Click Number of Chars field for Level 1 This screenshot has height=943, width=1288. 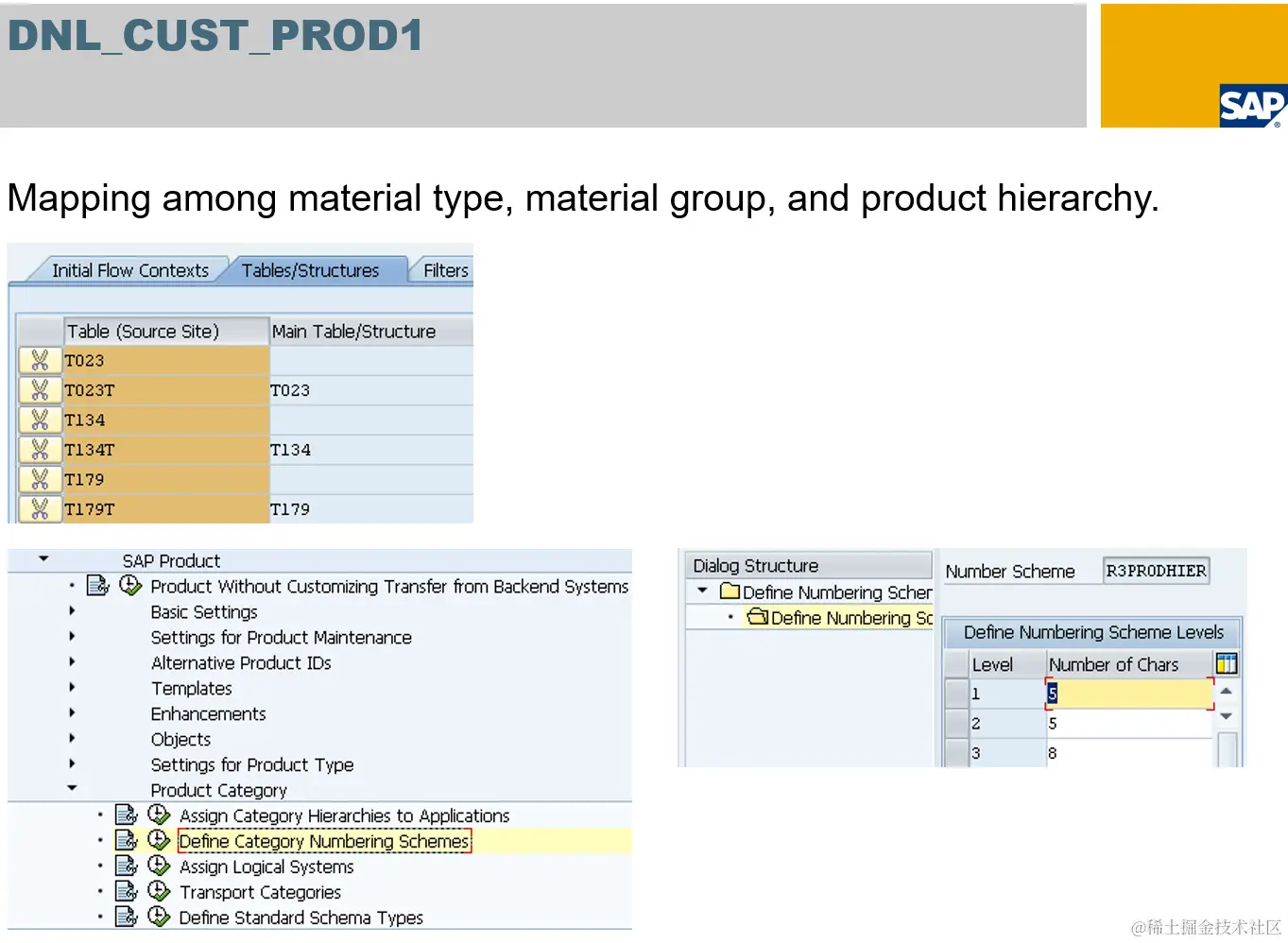pyautogui.click(x=1129, y=694)
